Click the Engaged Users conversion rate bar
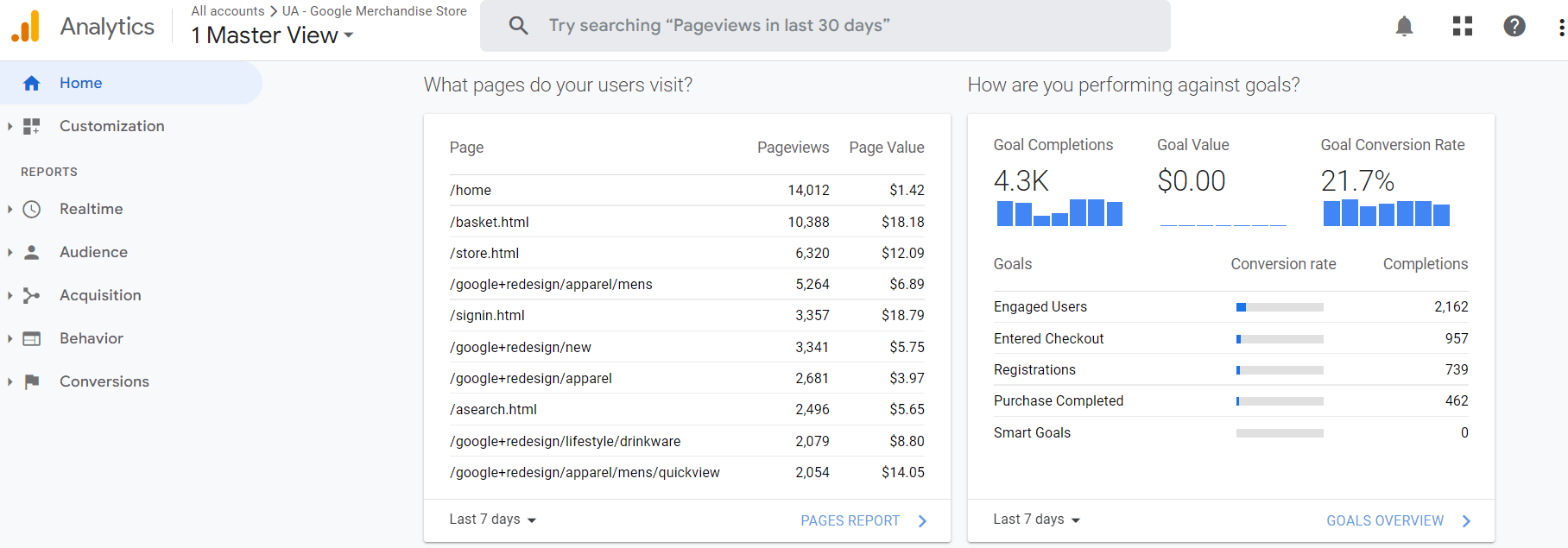 pyautogui.click(x=1280, y=307)
